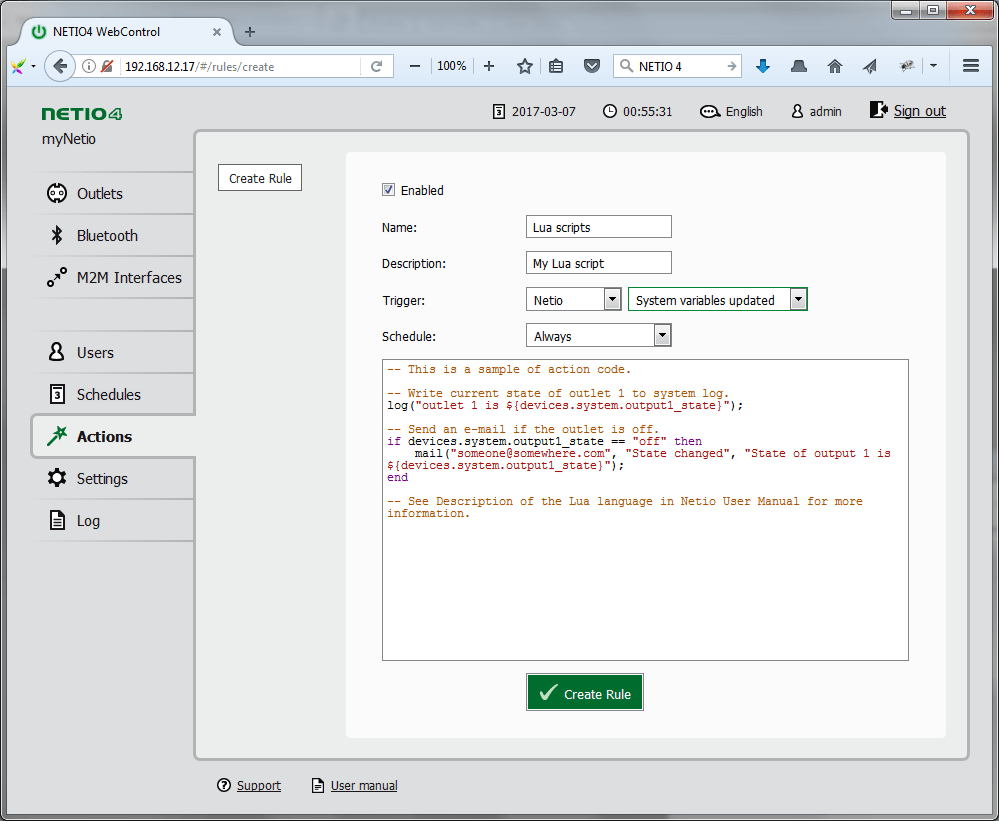Viewport: 999px width, 821px height.
Task: Click the colorful toolbar icon at far left
Action: point(18,66)
